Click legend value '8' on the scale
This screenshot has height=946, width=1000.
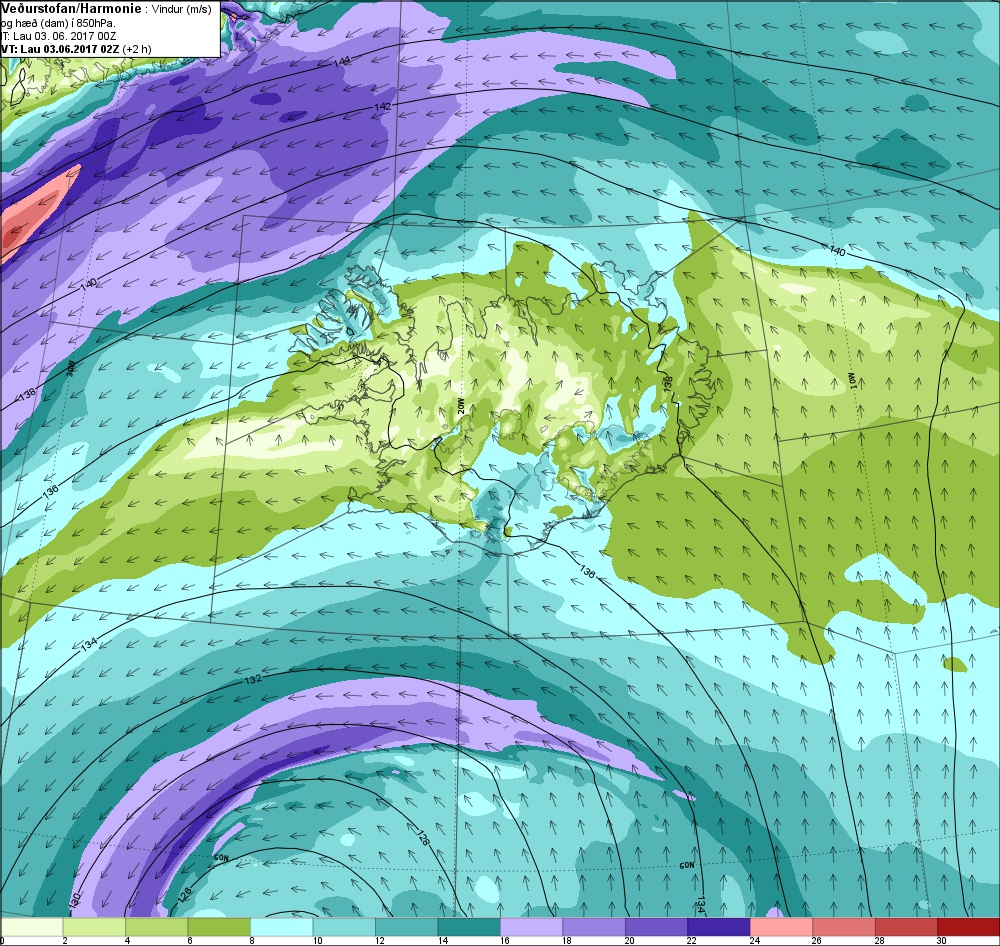(x=252, y=941)
